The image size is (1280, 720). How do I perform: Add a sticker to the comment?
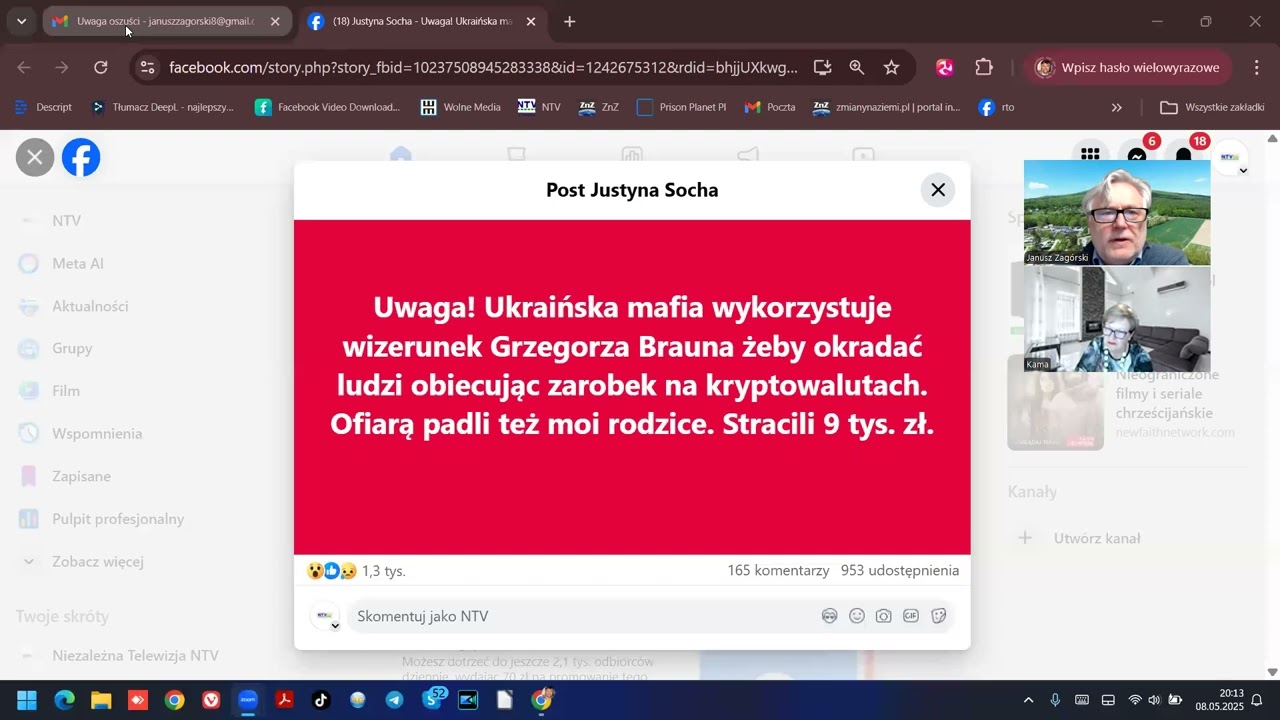pos(938,616)
